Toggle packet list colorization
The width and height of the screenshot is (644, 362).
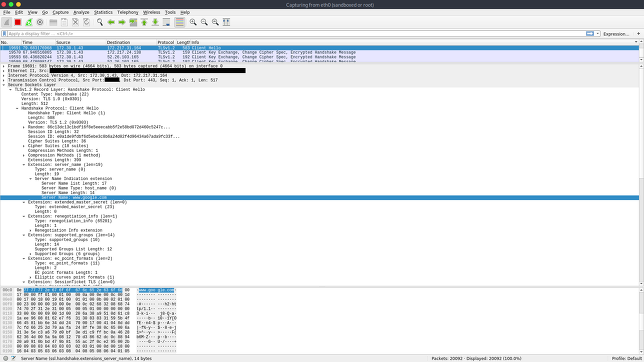click(179, 22)
